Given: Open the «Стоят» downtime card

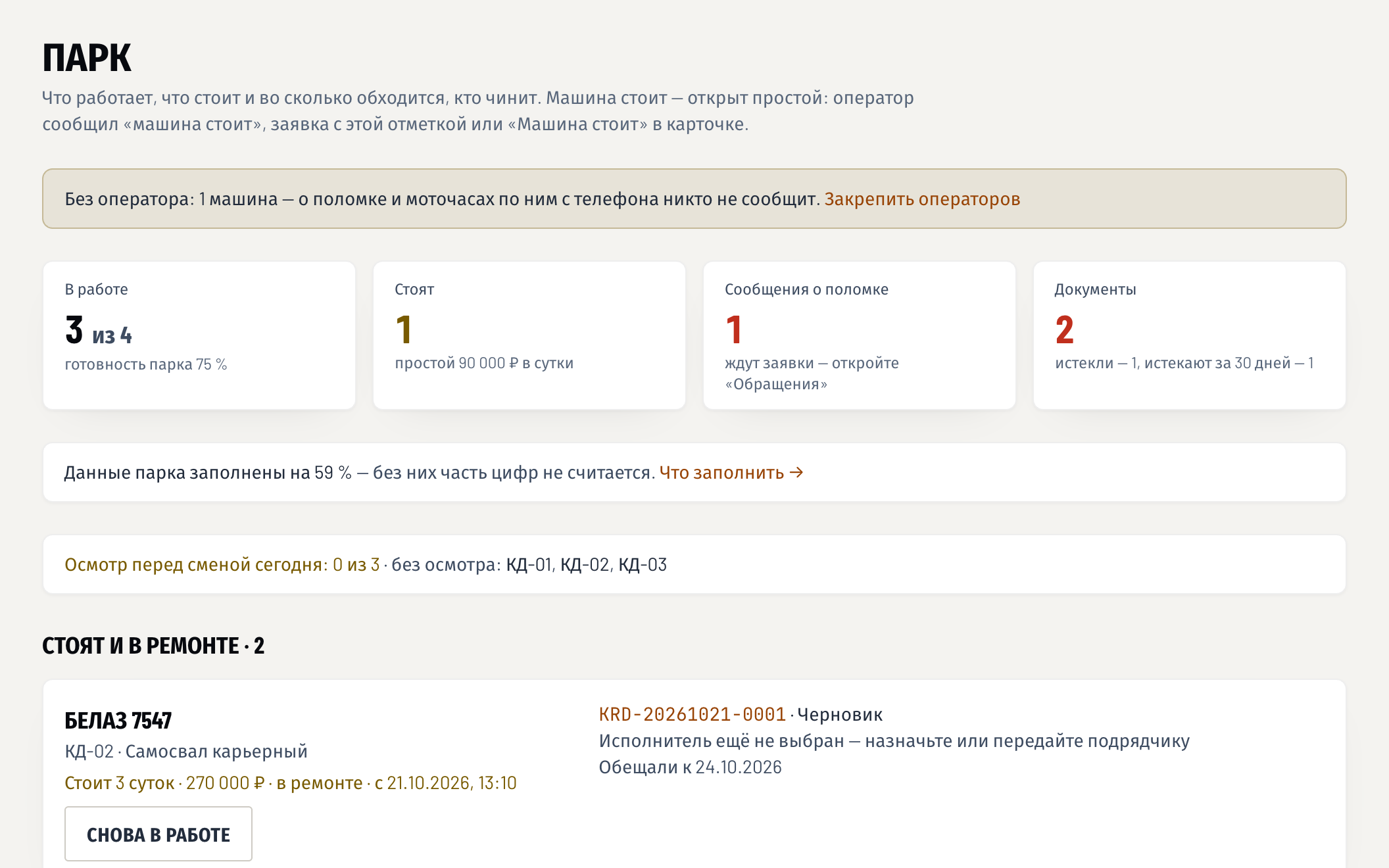Looking at the screenshot, I should click(x=529, y=335).
